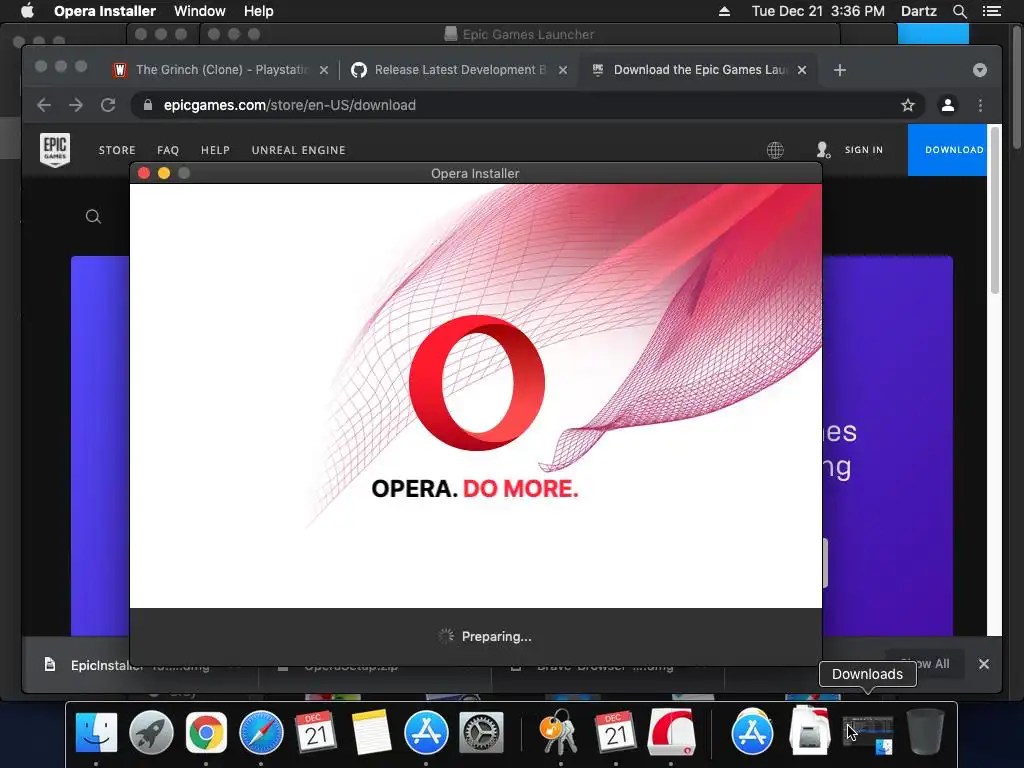The image size is (1024, 768).
Task: Click the Epic Games logo
Action: coord(55,150)
